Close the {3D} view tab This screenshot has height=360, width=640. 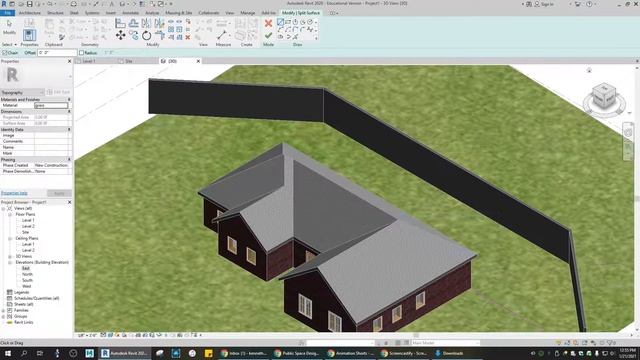[x=198, y=61]
